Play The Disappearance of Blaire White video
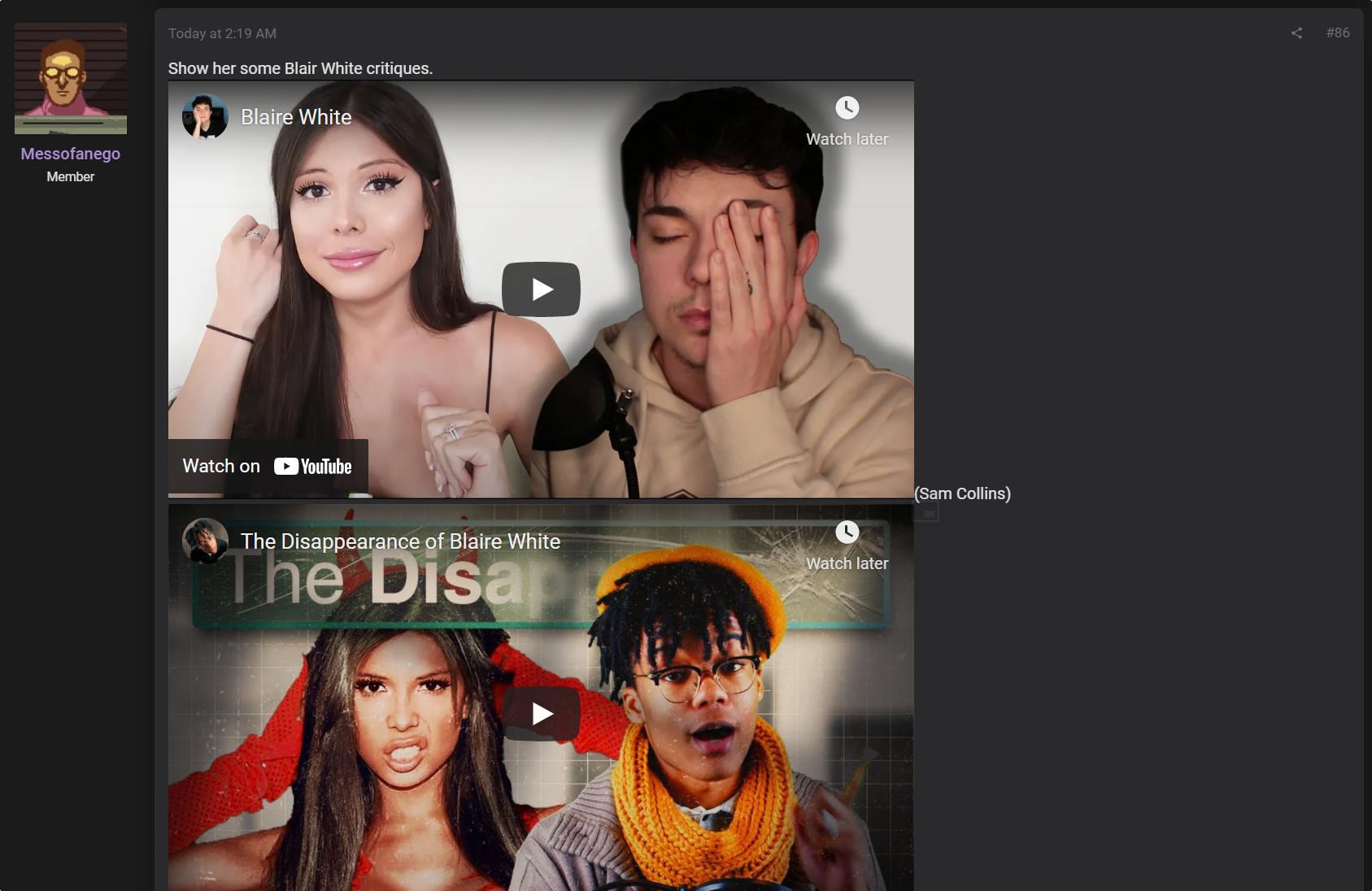 (x=541, y=714)
